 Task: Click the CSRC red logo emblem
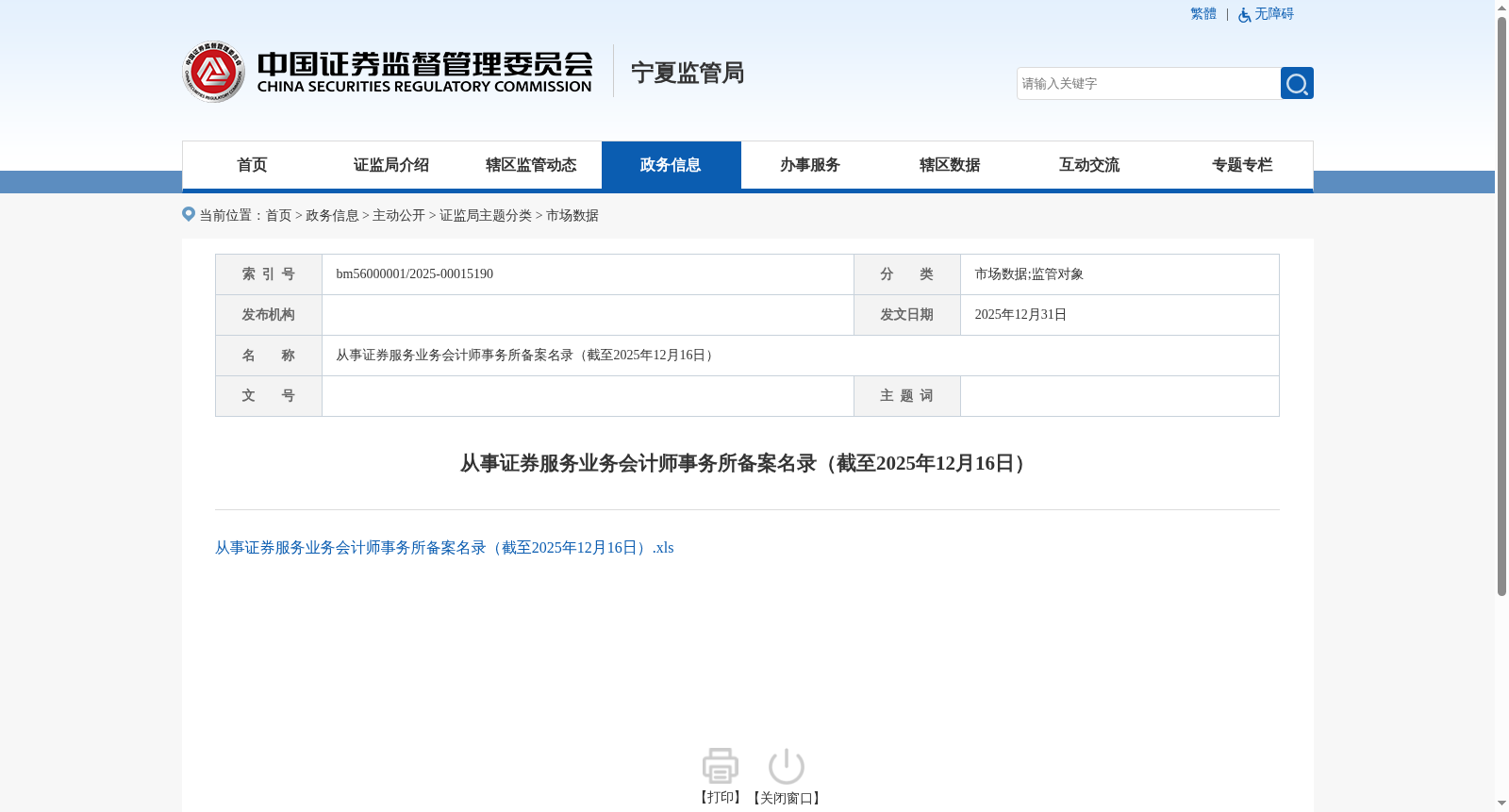[214, 72]
